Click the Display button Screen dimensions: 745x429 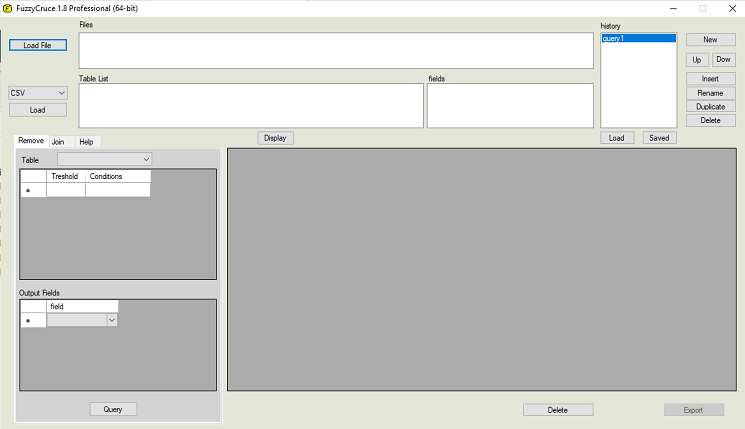(x=275, y=138)
